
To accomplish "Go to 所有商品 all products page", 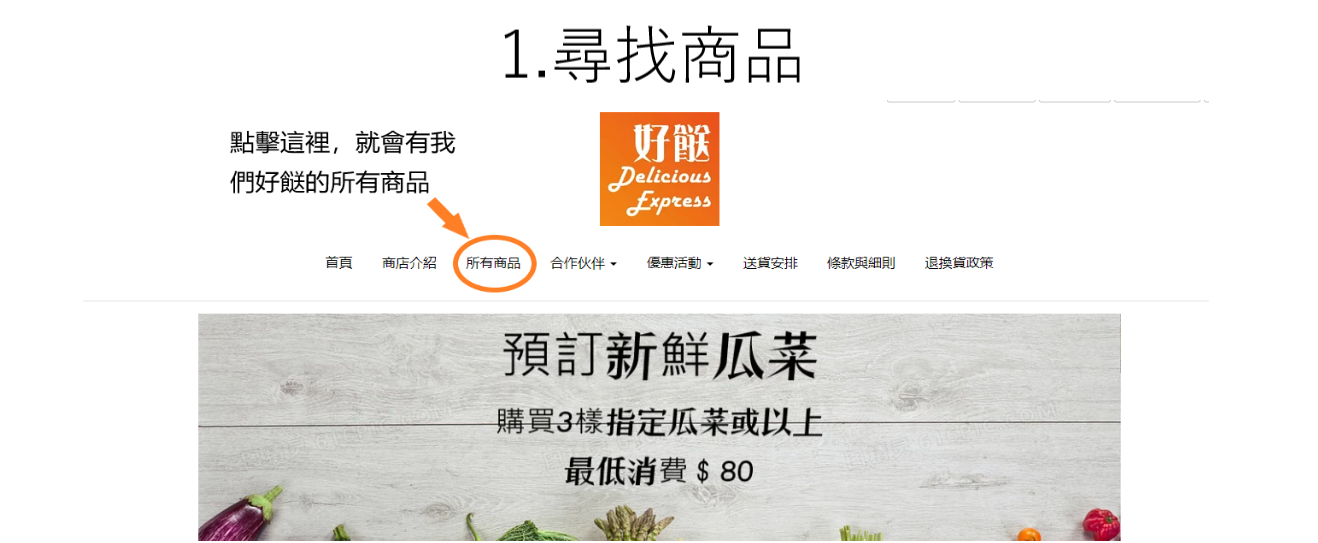I will point(493,263).
